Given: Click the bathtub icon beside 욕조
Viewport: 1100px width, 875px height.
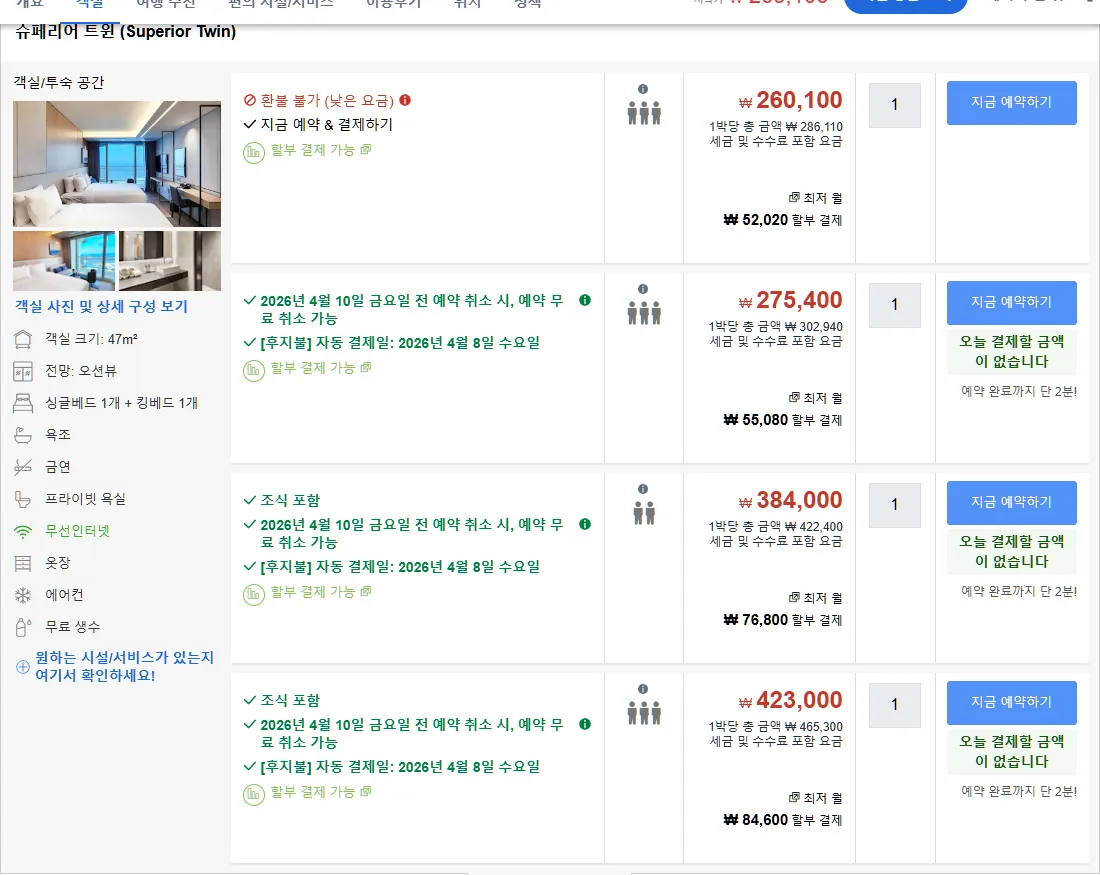Looking at the screenshot, I should pyautogui.click(x=23, y=435).
